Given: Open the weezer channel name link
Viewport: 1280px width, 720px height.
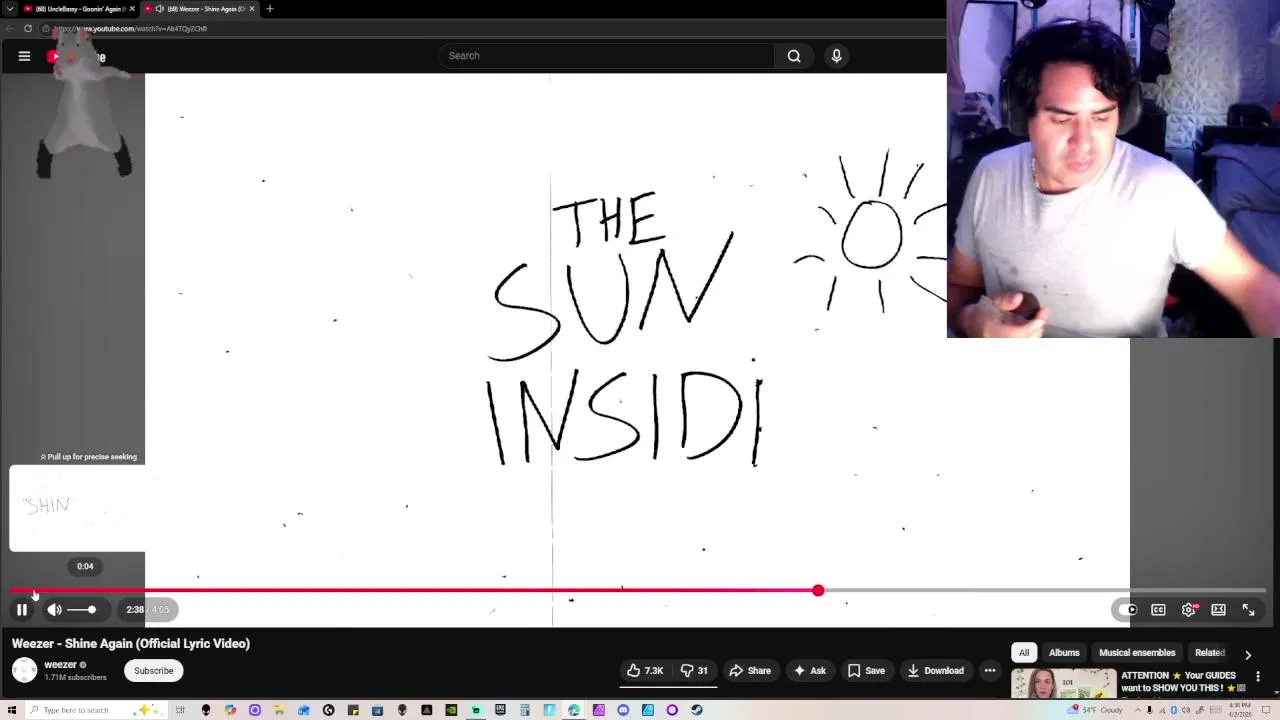Looking at the screenshot, I should pos(60,664).
